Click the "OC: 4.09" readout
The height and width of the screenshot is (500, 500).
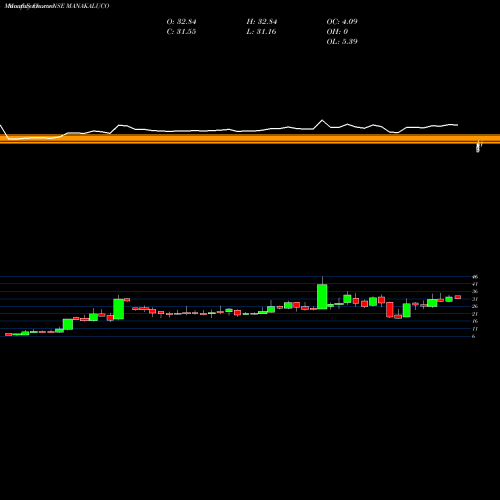point(342,22)
